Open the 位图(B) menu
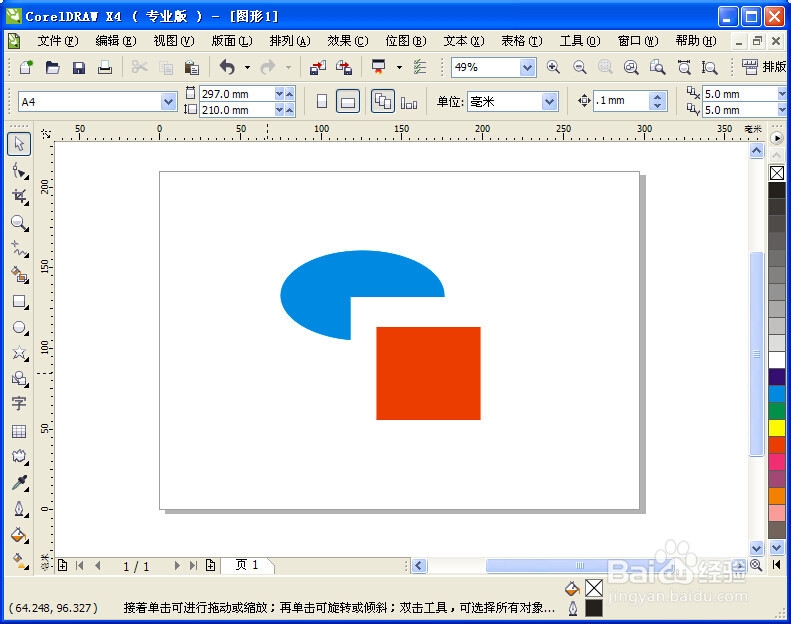 coord(406,41)
